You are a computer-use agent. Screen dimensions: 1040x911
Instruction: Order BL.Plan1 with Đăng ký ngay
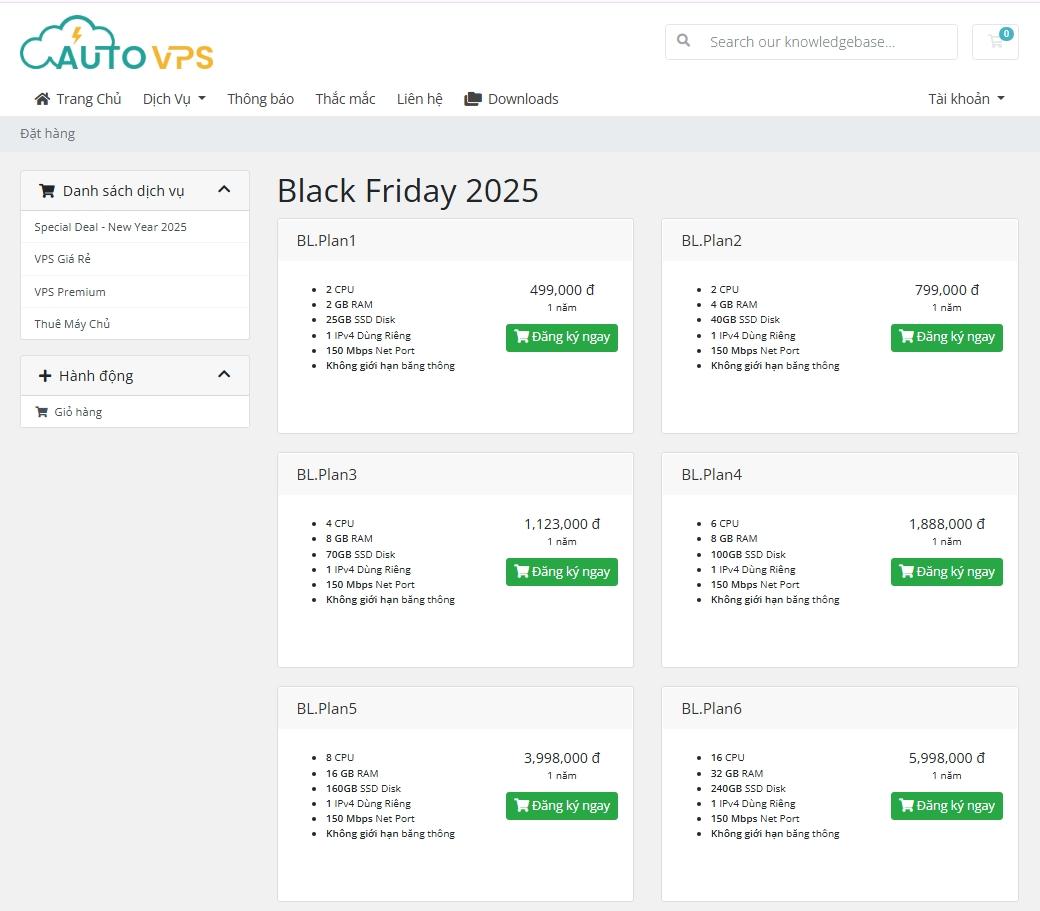(x=561, y=337)
